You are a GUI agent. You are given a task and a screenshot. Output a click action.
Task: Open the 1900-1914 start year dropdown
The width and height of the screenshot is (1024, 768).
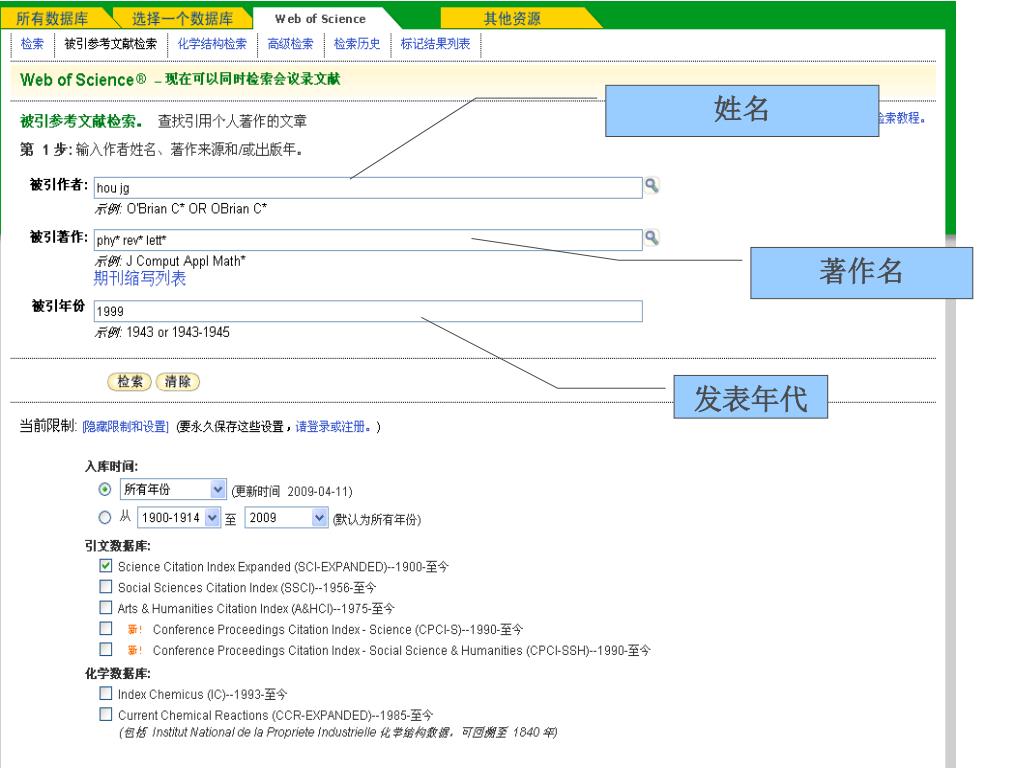click(179, 518)
